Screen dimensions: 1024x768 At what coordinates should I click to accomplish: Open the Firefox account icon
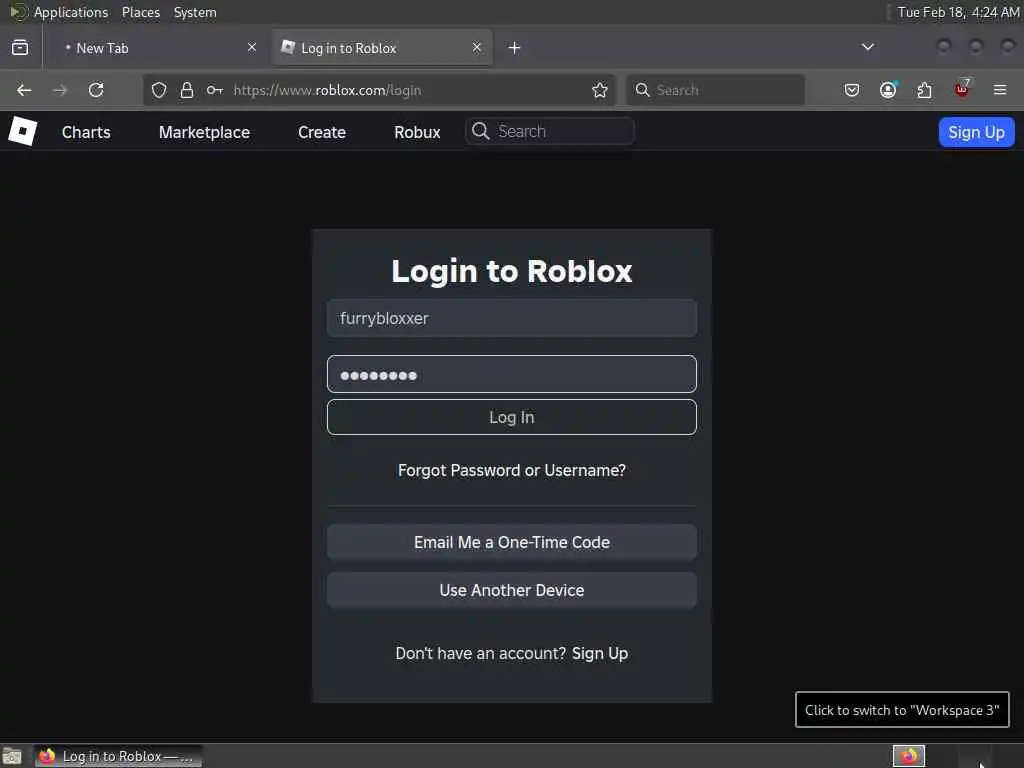pyautogui.click(x=888, y=90)
